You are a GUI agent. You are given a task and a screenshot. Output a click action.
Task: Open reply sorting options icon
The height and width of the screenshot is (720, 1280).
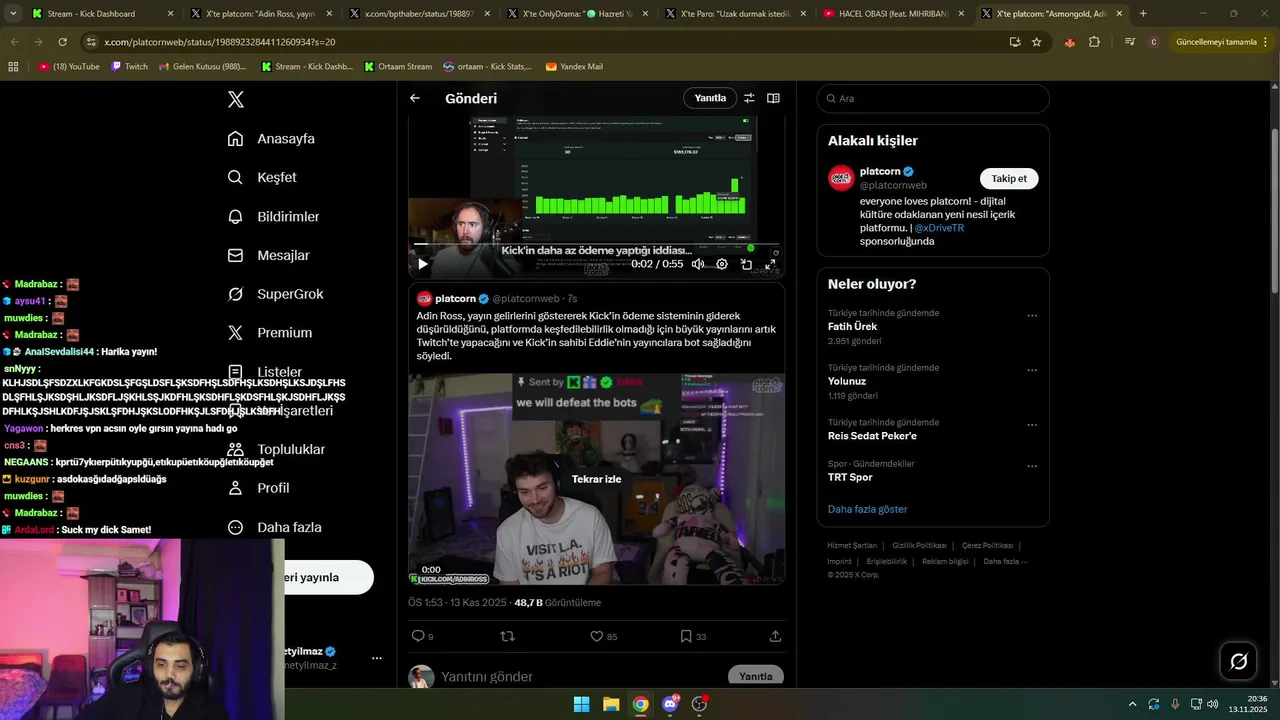pyautogui.click(x=749, y=98)
